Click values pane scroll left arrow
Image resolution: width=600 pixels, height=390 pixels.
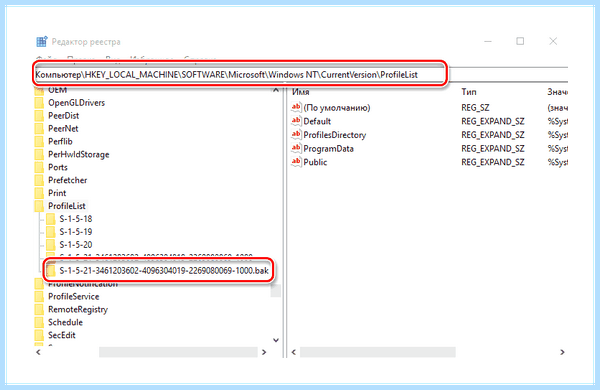293,352
